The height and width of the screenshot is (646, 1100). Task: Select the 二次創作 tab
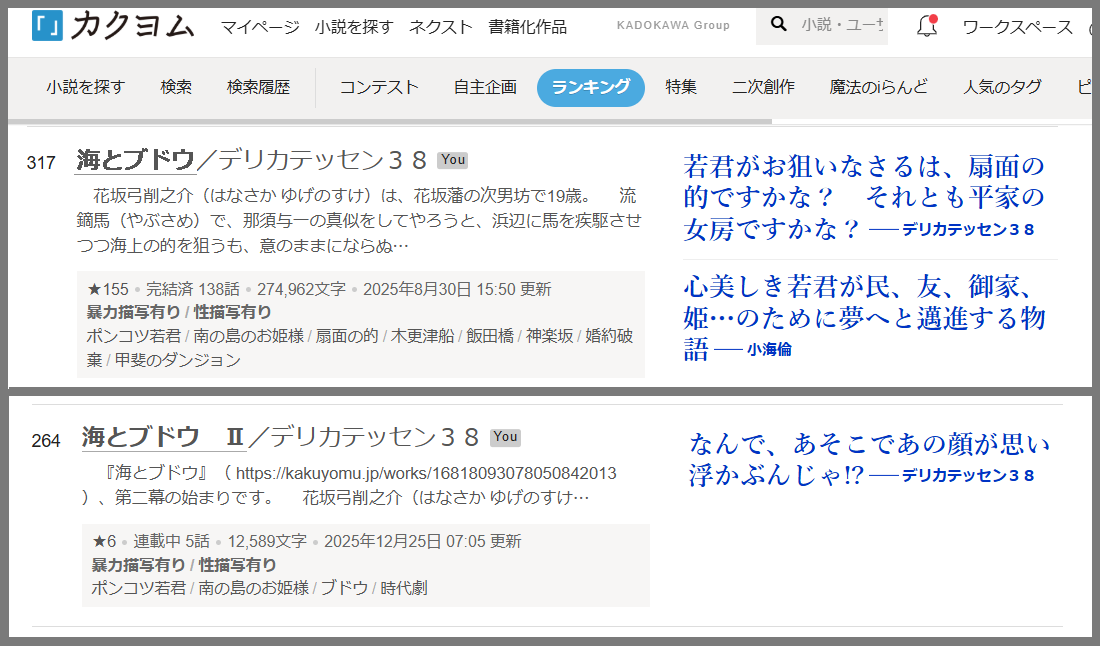click(x=763, y=87)
